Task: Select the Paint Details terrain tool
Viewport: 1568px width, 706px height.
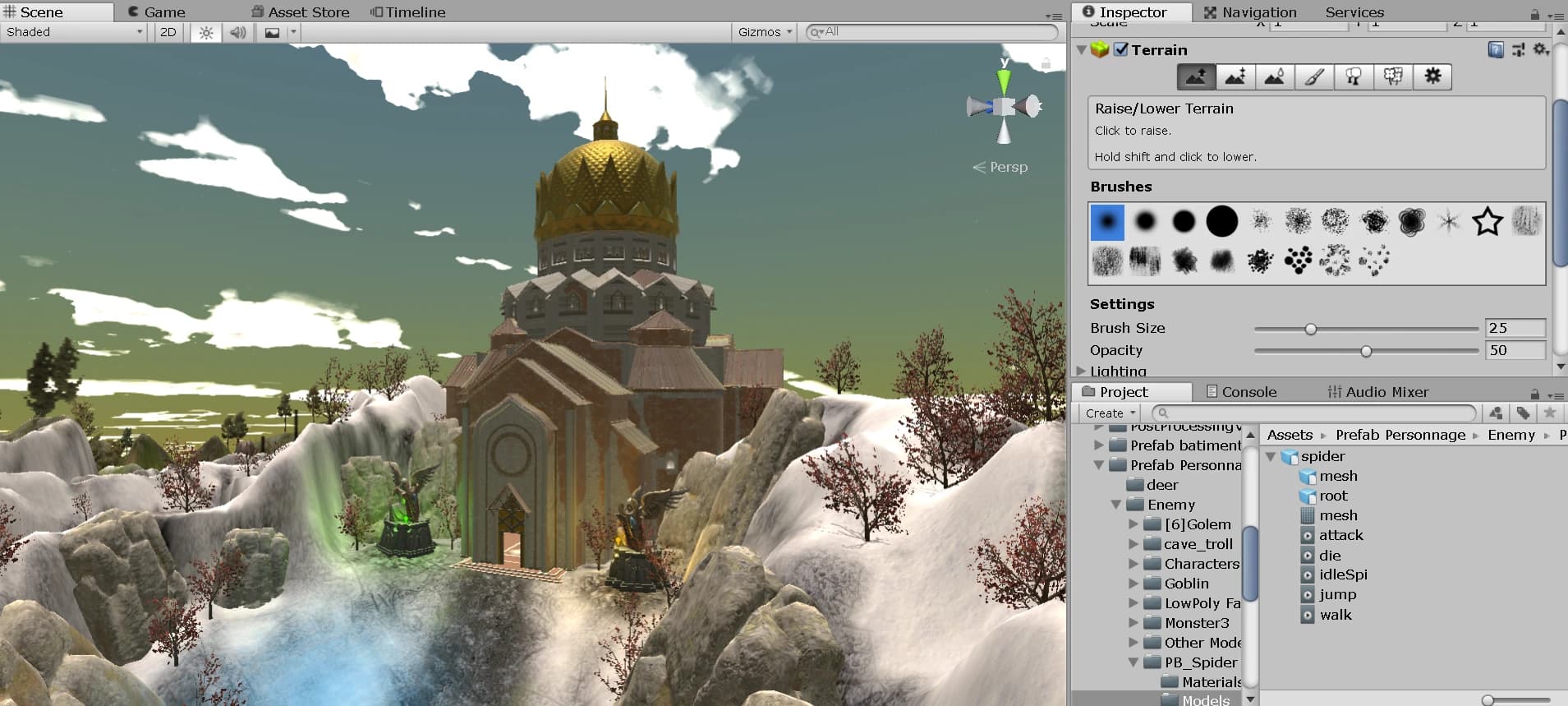Action: coord(1393,77)
